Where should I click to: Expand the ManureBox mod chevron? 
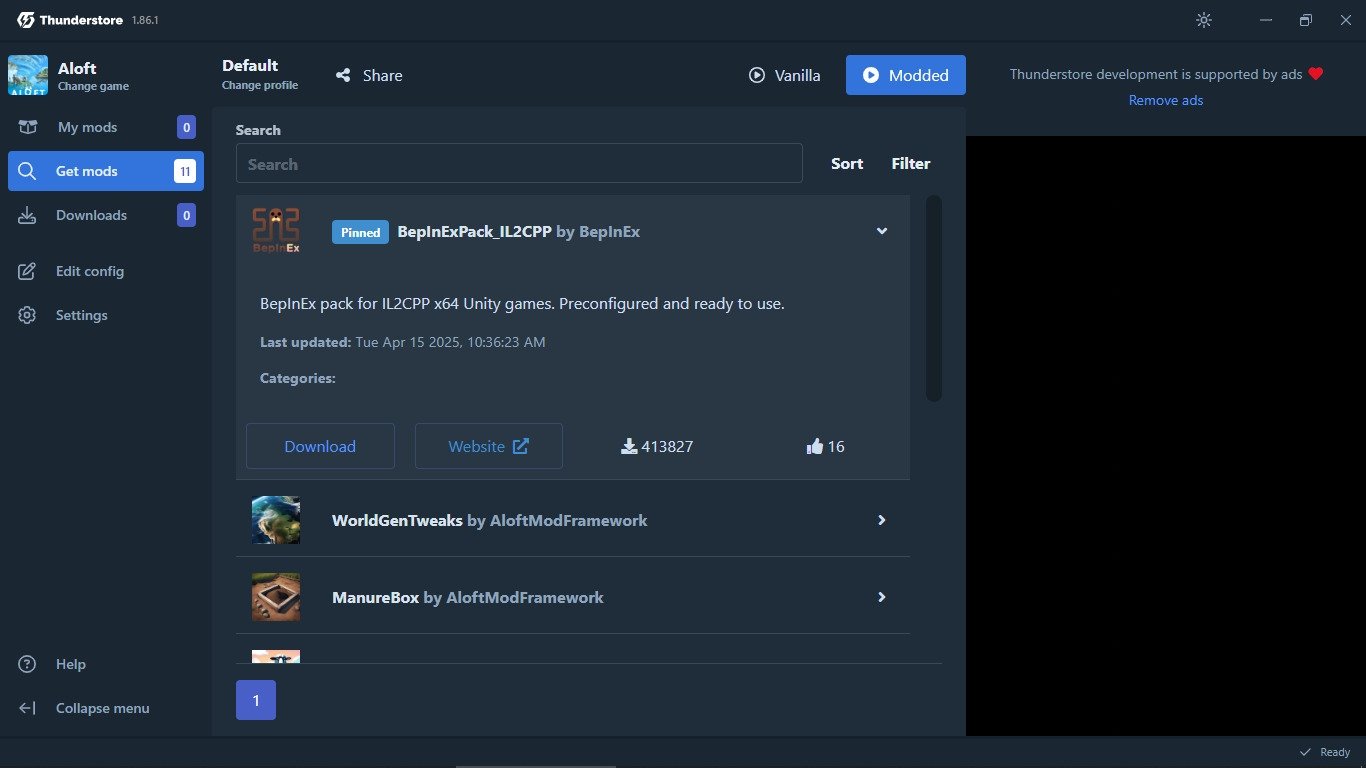[882, 597]
